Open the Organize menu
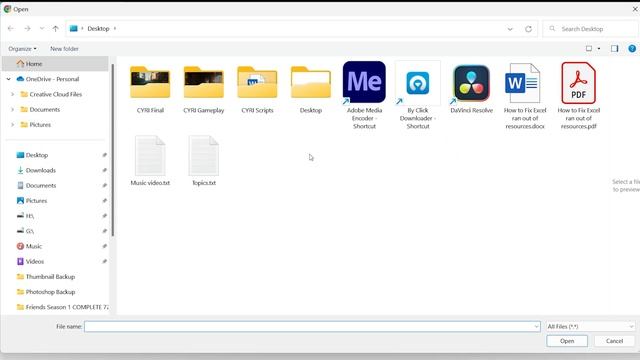 [x=22, y=49]
